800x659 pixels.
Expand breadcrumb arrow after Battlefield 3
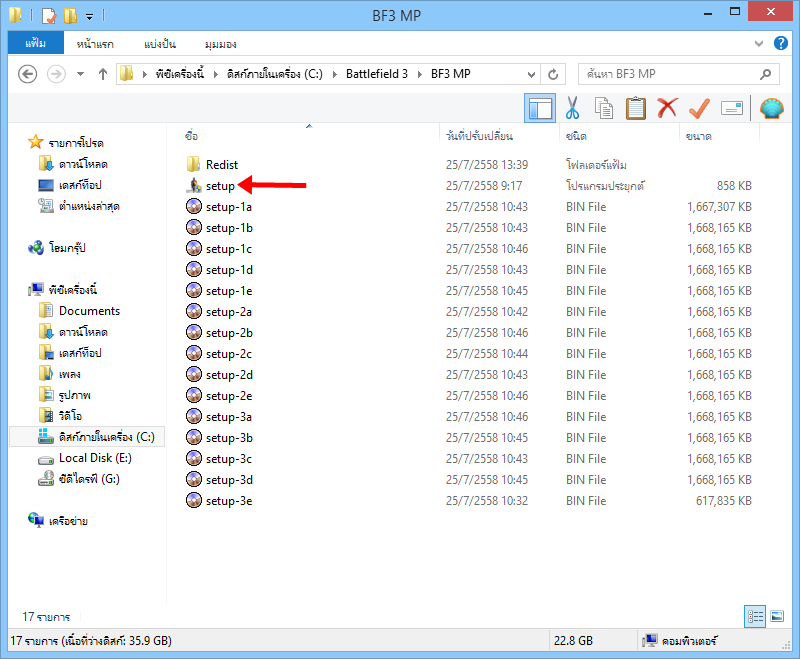pyautogui.click(x=419, y=74)
